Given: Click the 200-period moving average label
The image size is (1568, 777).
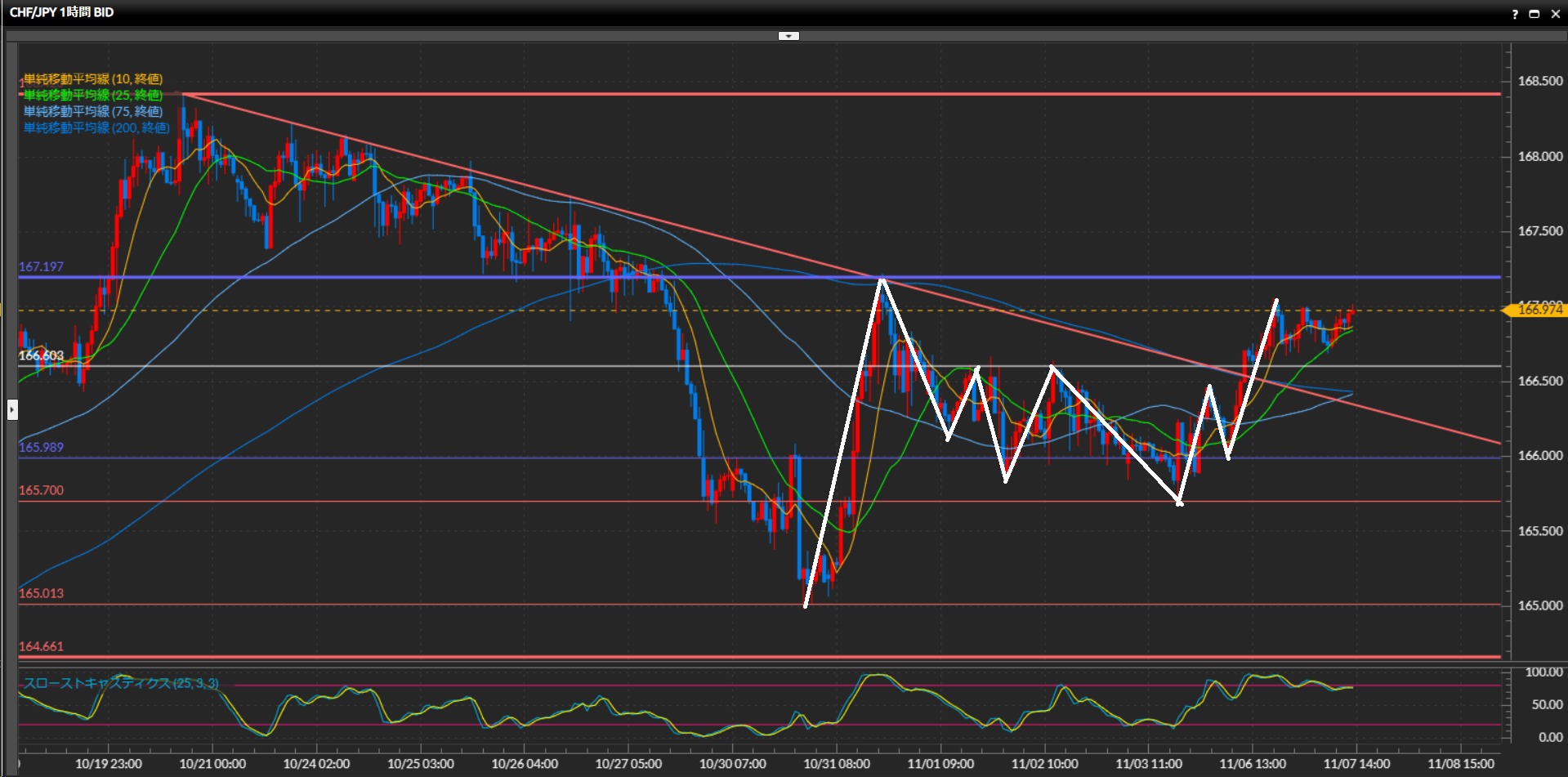Looking at the screenshot, I should (96, 128).
